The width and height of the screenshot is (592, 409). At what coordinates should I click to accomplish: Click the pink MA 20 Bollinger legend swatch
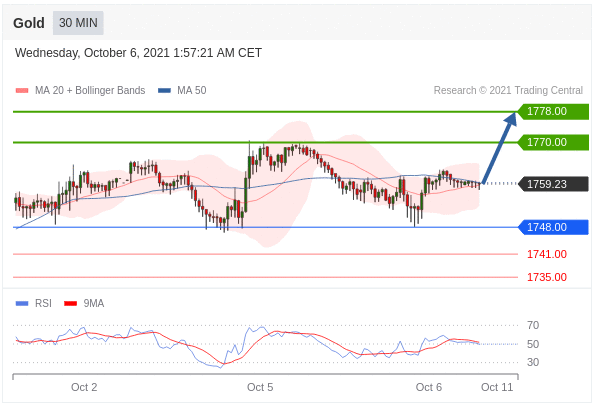pos(22,91)
